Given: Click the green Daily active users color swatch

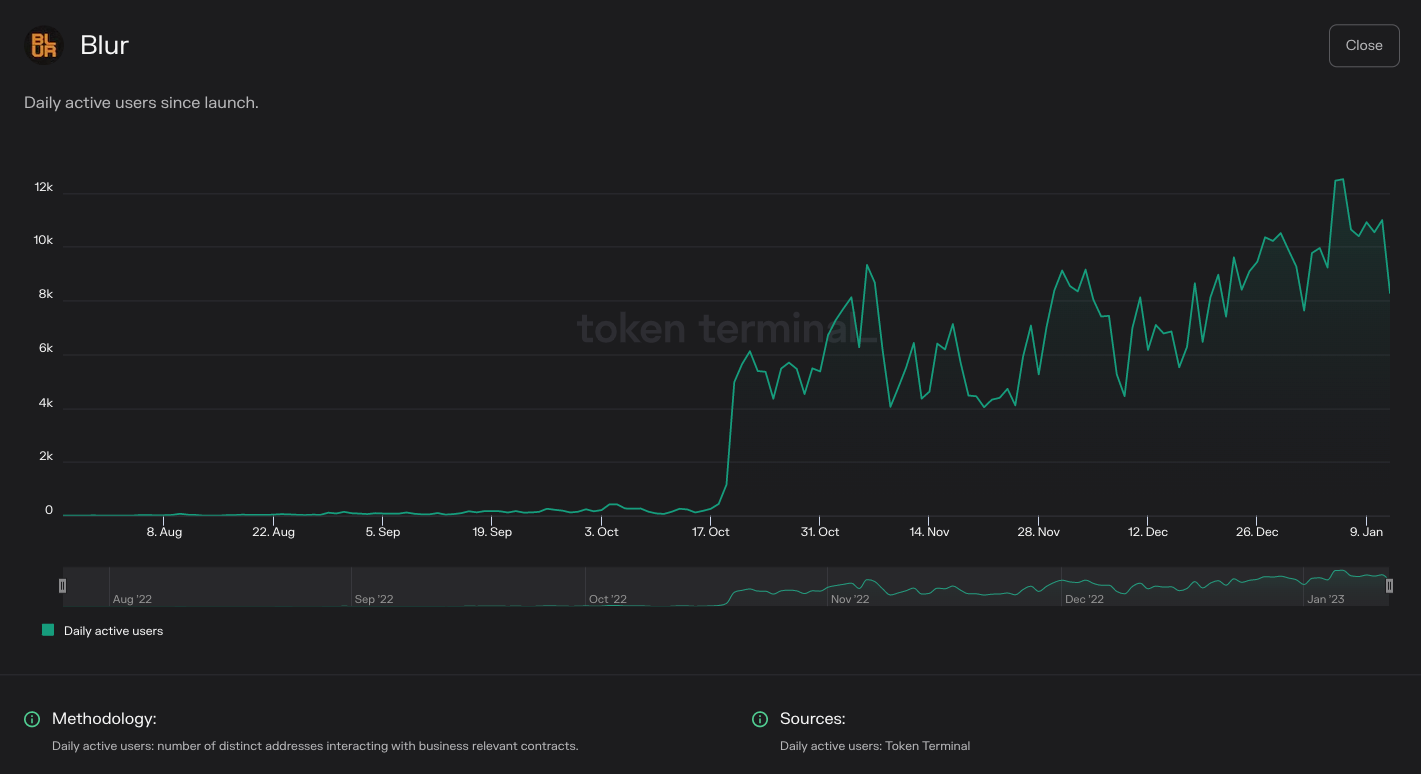Looking at the screenshot, I should 47,630.
